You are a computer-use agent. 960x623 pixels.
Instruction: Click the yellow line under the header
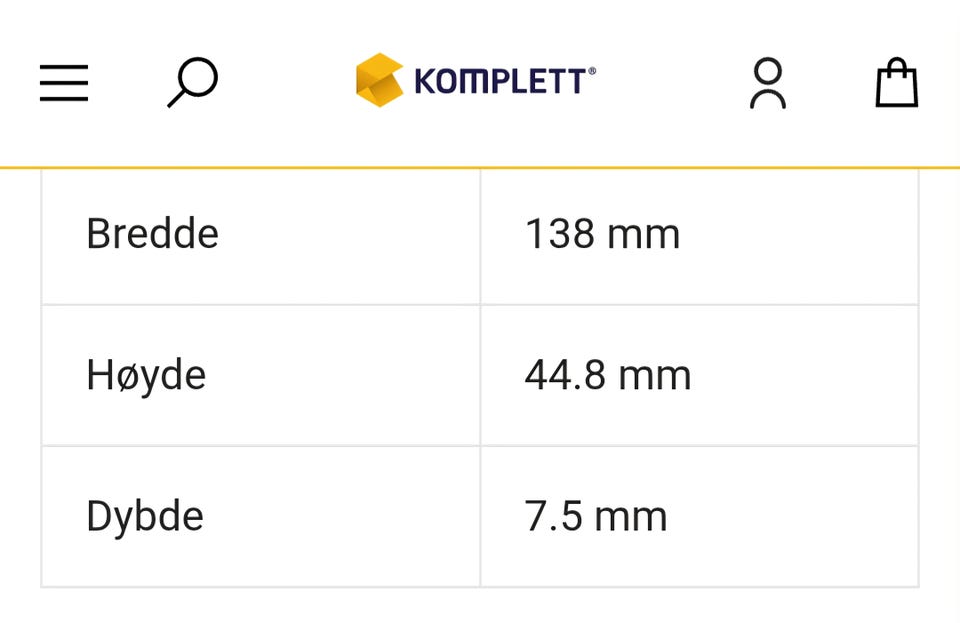pyautogui.click(x=480, y=167)
